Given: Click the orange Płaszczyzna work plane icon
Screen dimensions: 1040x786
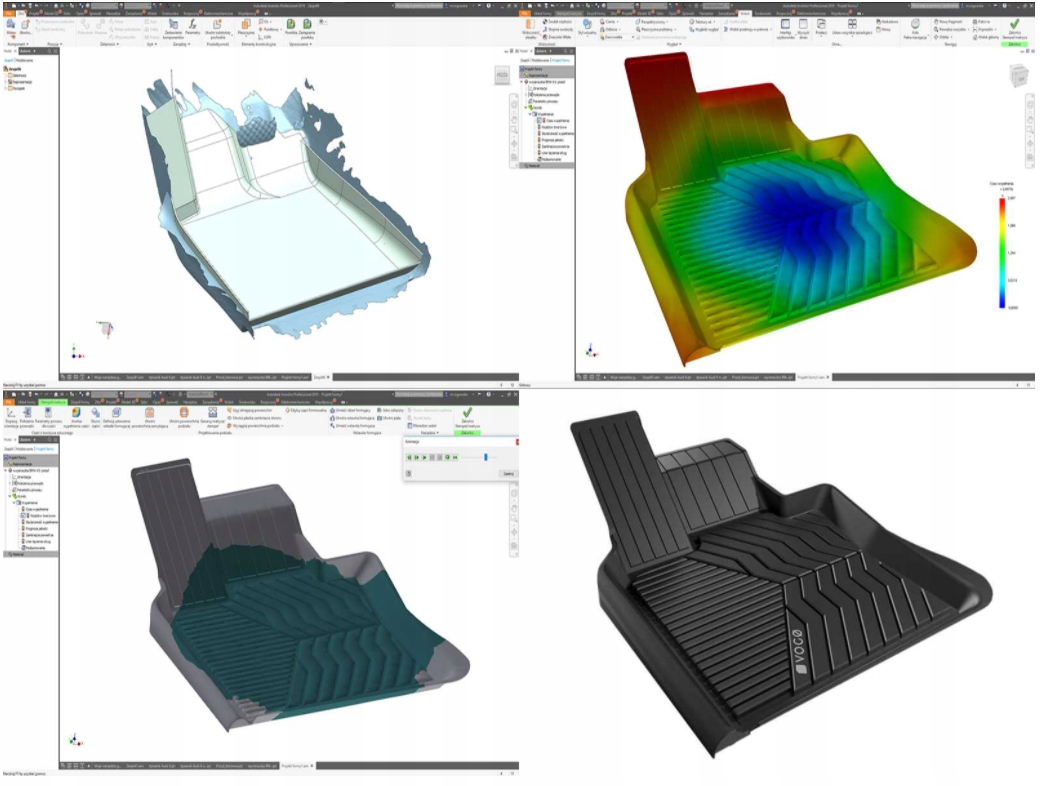Looking at the screenshot, I should (245, 24).
